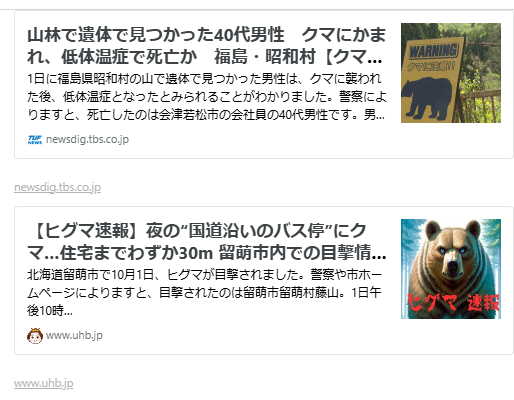Screen dimensions: 514x400
Task: Click the WARNING lettering on the sign image
Action: (x=433, y=51)
